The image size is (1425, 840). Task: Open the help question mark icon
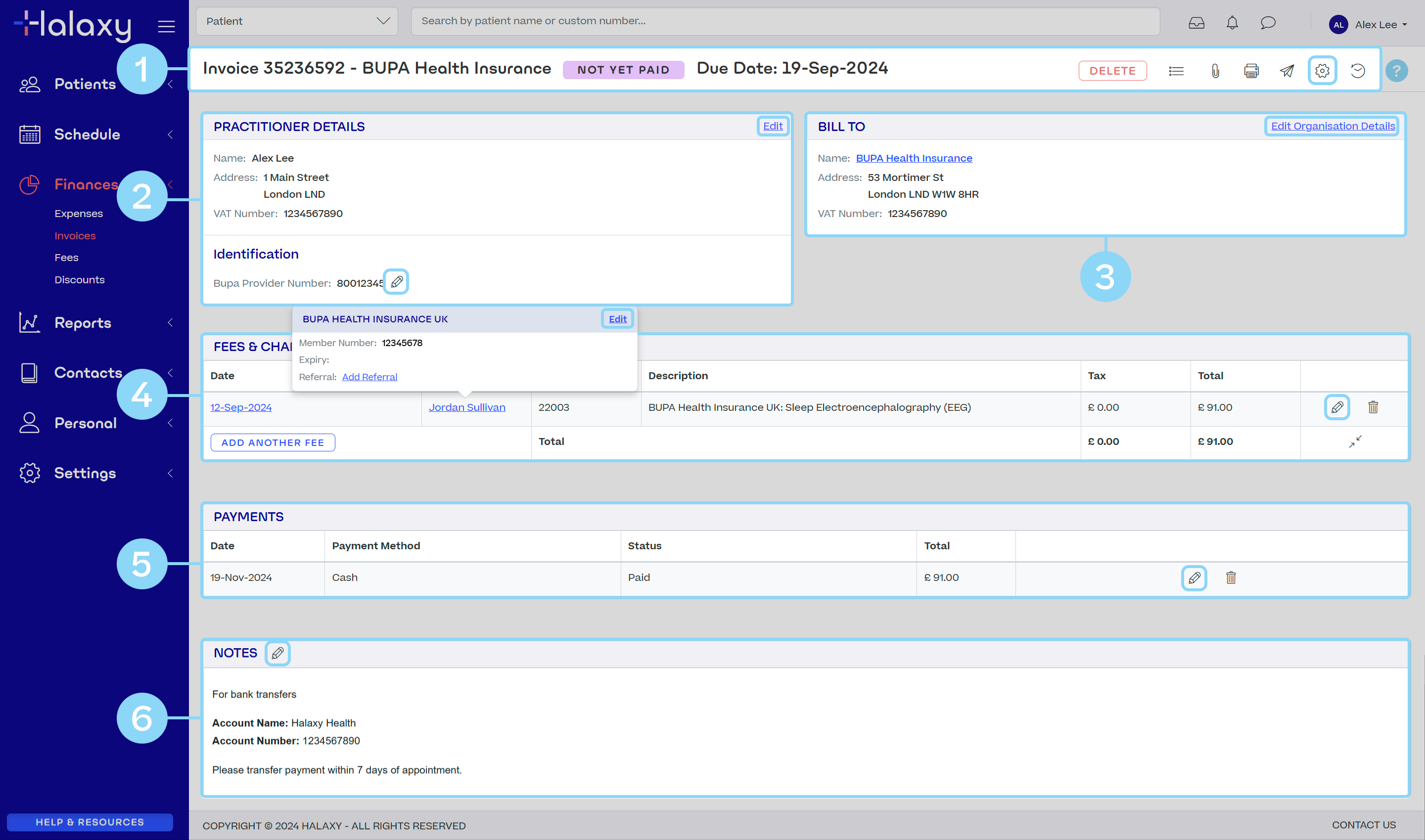pos(1396,71)
